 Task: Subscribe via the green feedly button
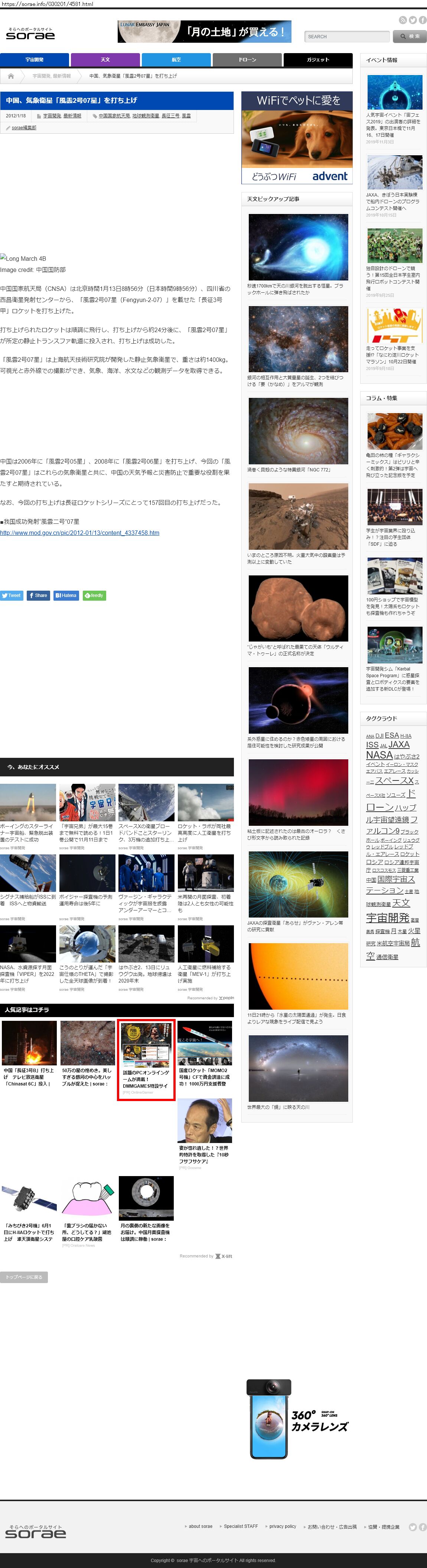[94, 595]
